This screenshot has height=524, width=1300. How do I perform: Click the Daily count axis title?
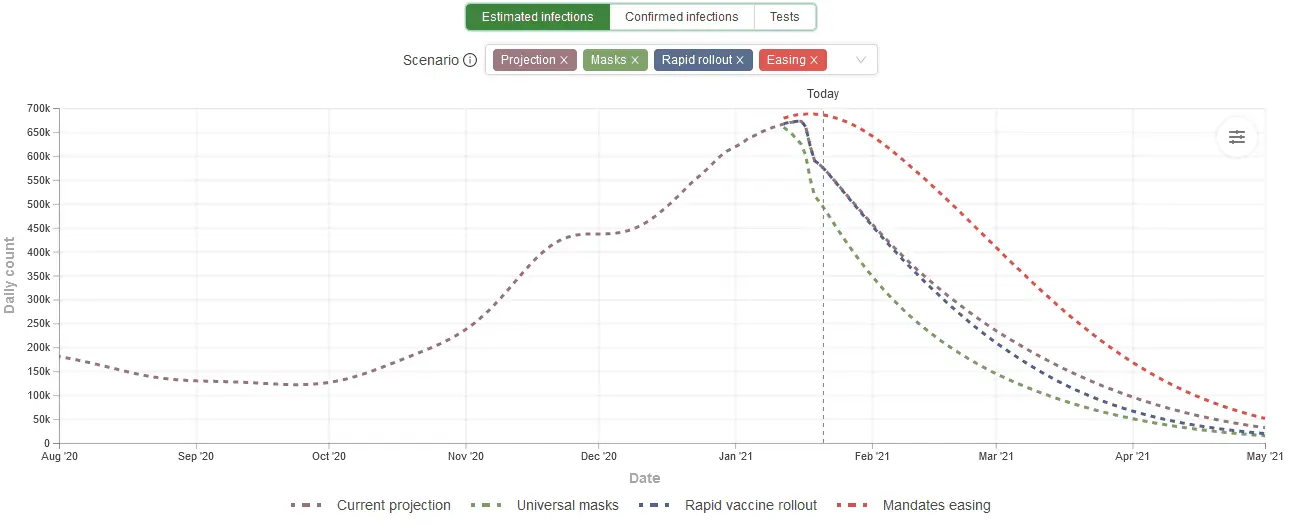pyautogui.click(x=10, y=275)
